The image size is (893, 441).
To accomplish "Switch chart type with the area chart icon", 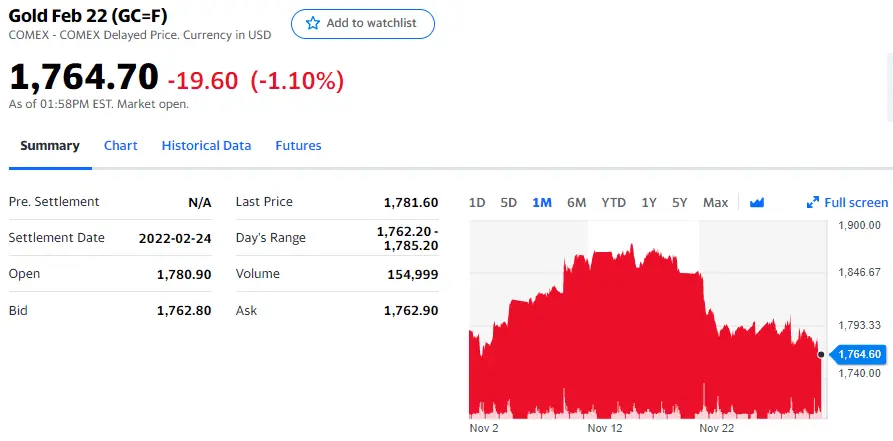I will point(756,202).
